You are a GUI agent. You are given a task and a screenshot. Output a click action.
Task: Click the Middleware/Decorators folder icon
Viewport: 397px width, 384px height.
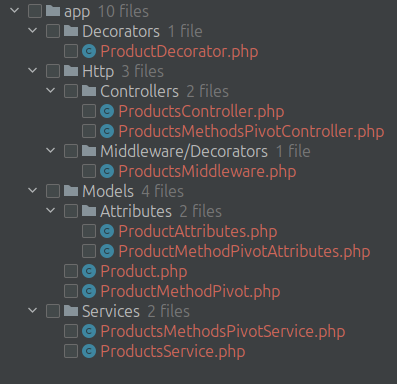(89, 151)
